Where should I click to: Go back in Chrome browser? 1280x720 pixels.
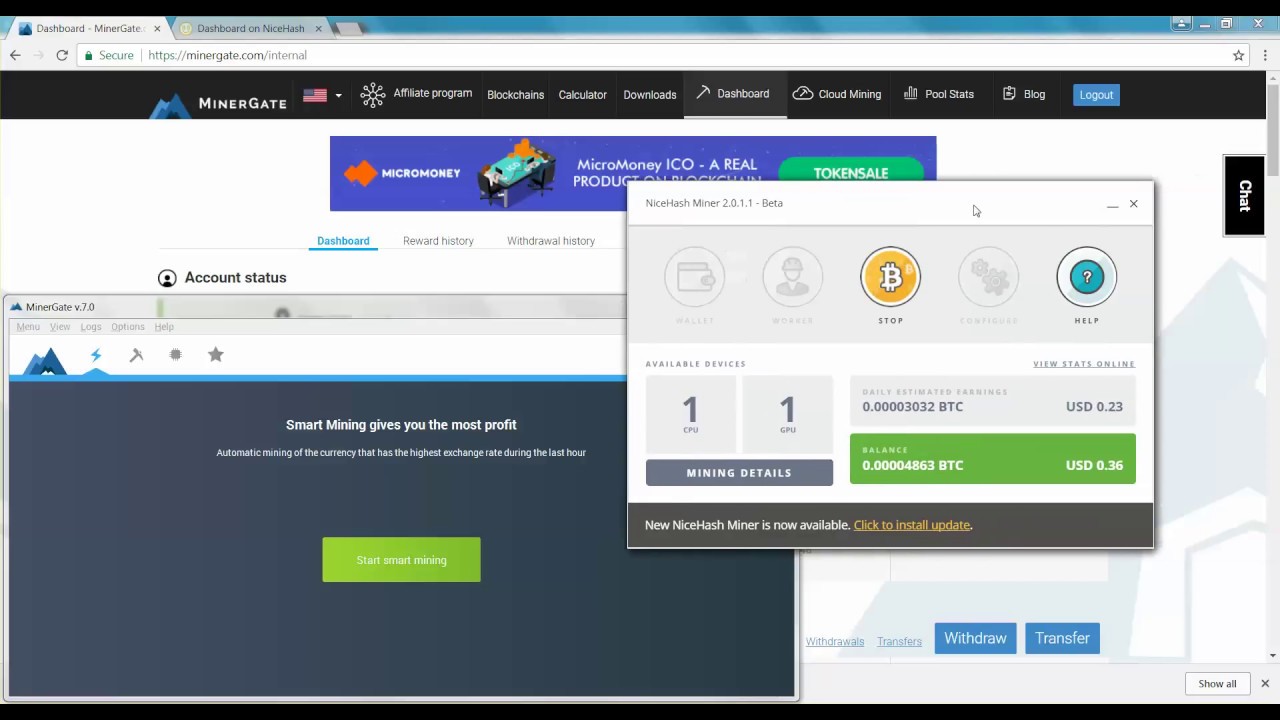[x=15, y=55]
